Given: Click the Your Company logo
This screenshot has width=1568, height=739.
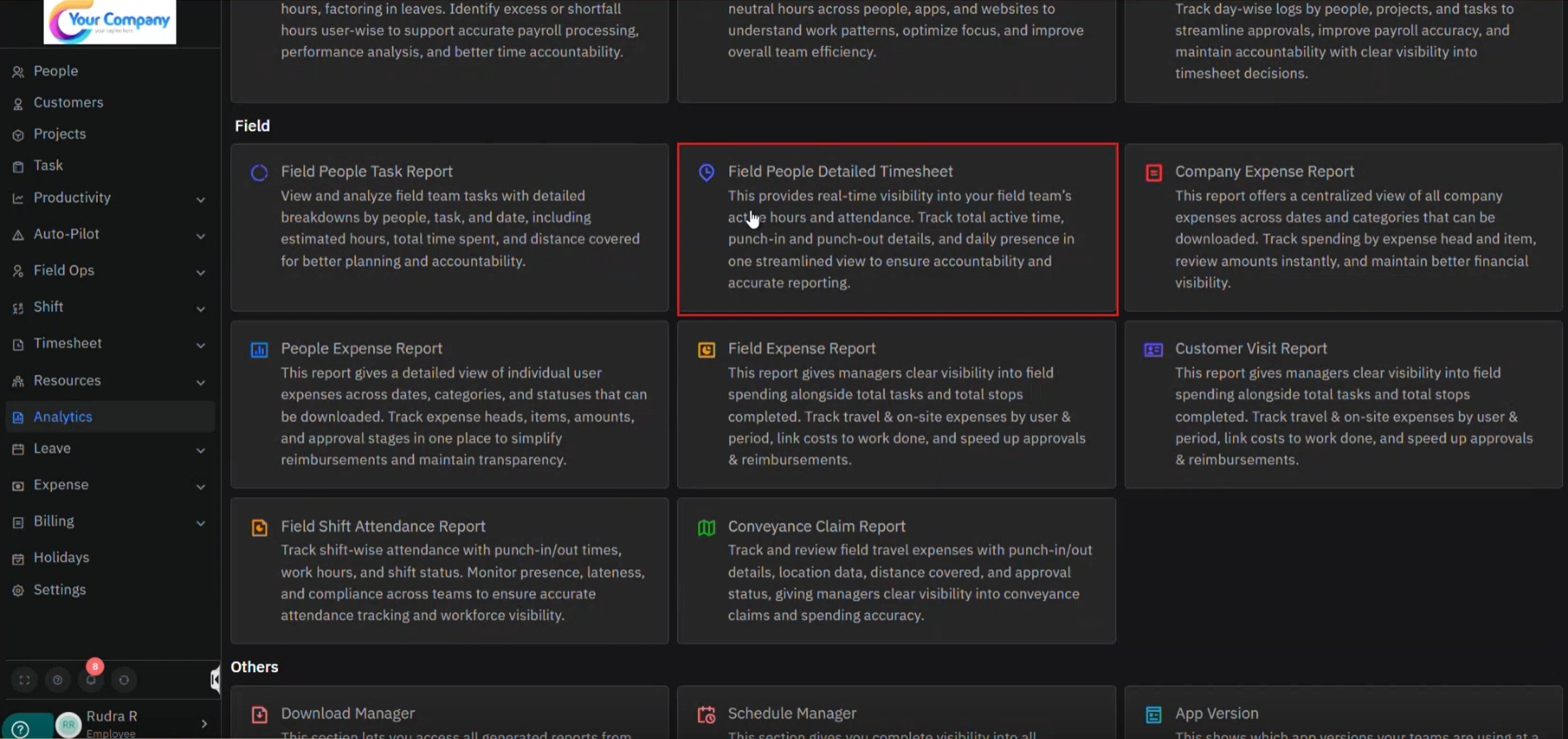Looking at the screenshot, I should [109, 21].
